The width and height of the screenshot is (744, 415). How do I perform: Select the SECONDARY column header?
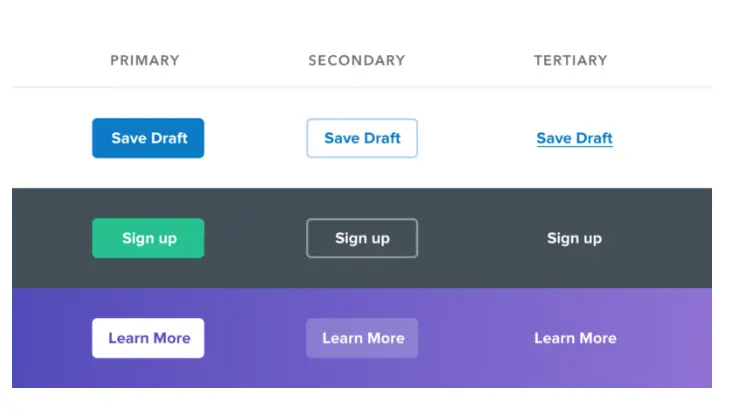(x=357, y=60)
